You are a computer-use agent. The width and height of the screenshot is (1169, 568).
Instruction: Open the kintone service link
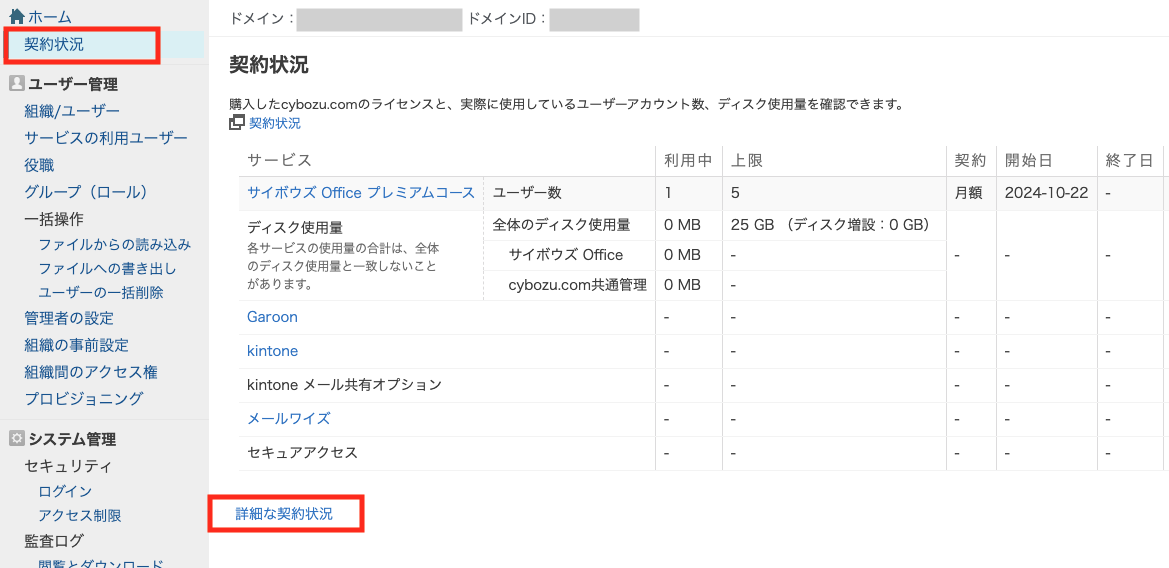272,351
